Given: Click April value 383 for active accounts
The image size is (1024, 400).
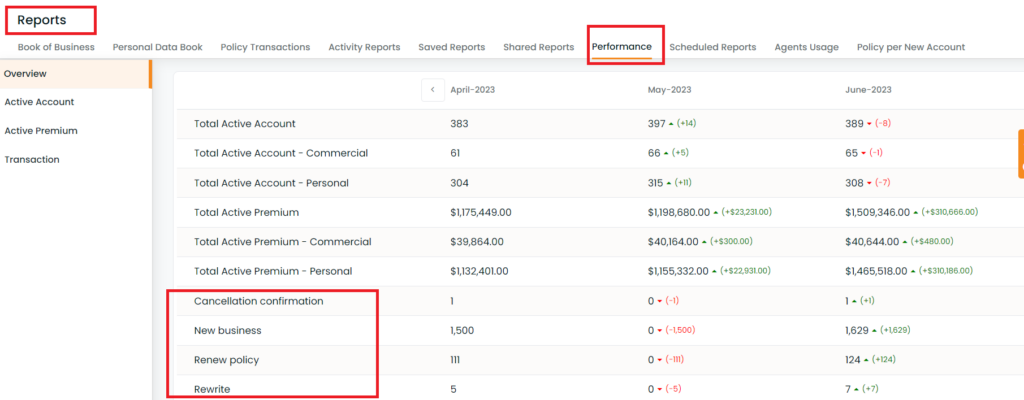Looking at the screenshot, I should (x=460, y=124).
